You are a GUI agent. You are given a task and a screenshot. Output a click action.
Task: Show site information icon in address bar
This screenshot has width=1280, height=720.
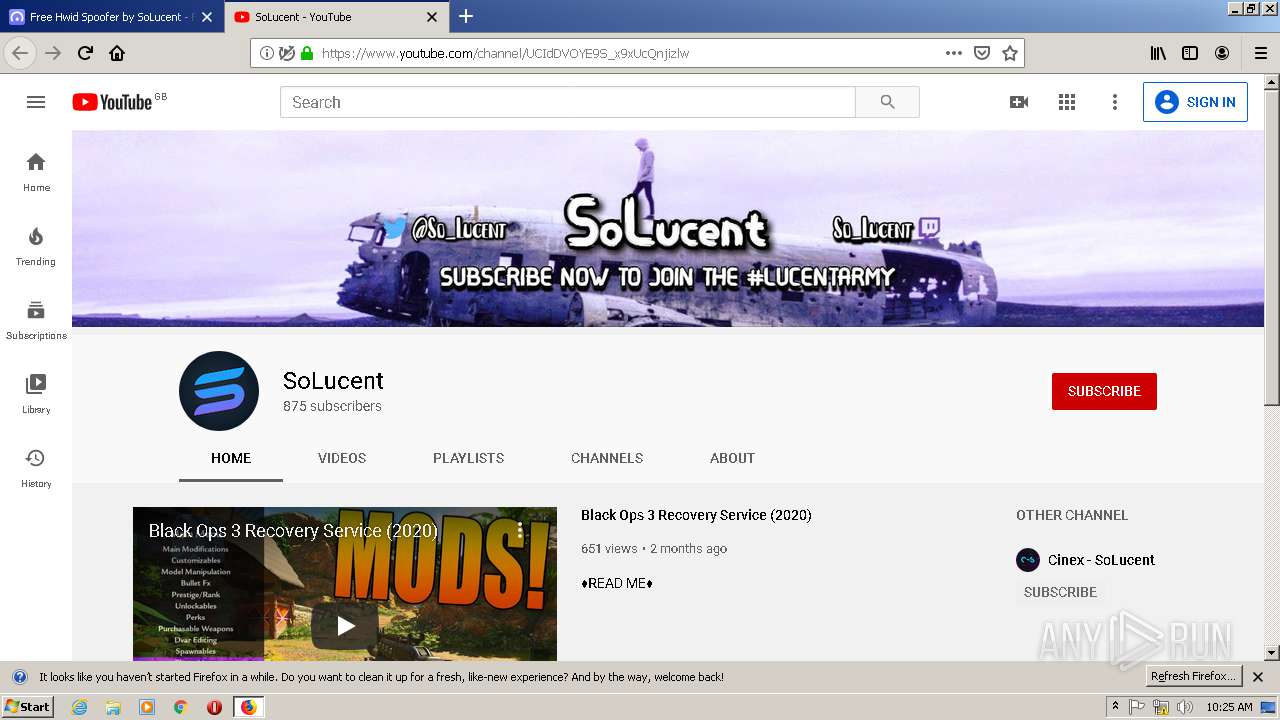[x=267, y=53]
